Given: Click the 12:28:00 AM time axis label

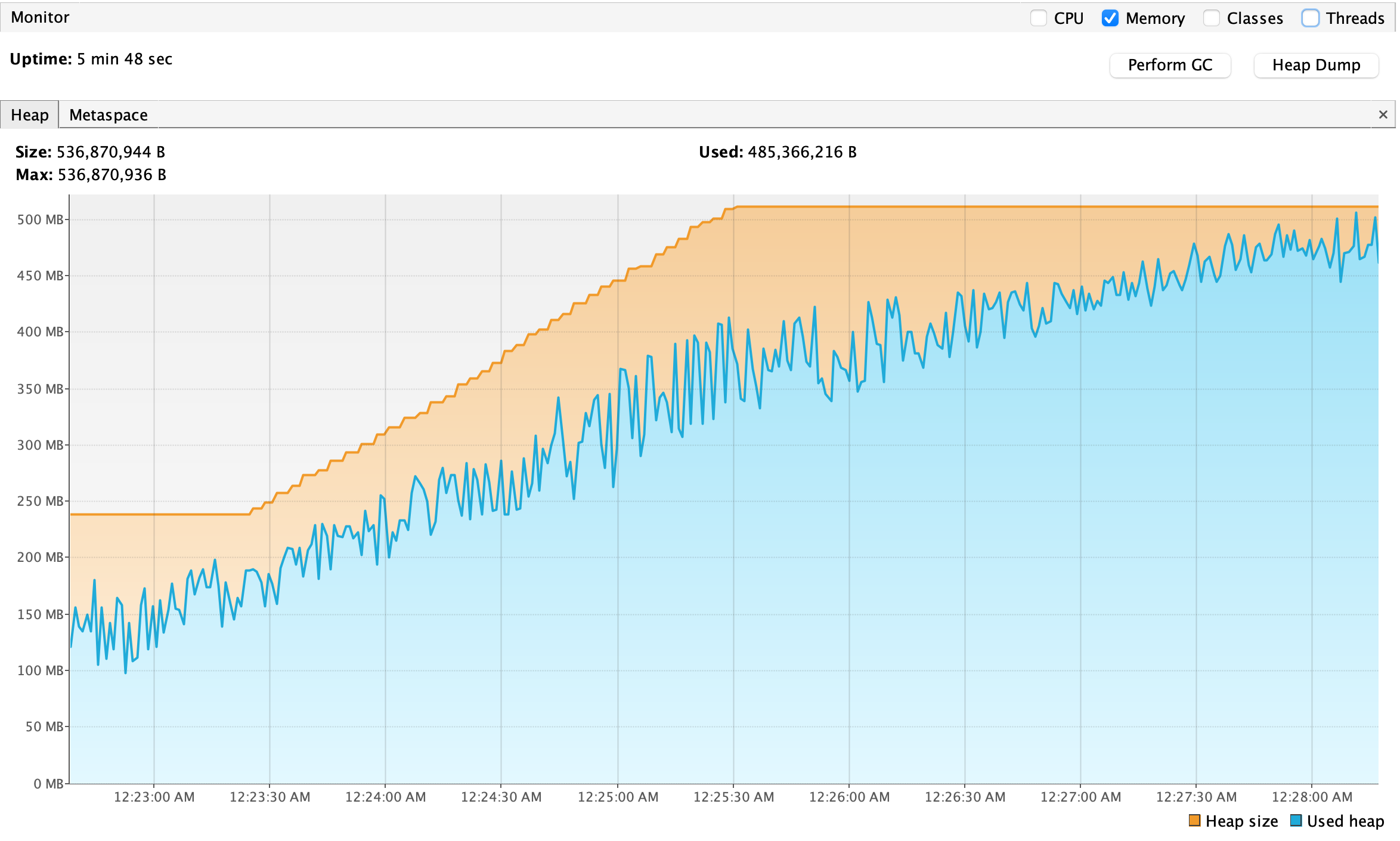Looking at the screenshot, I should (1312, 797).
